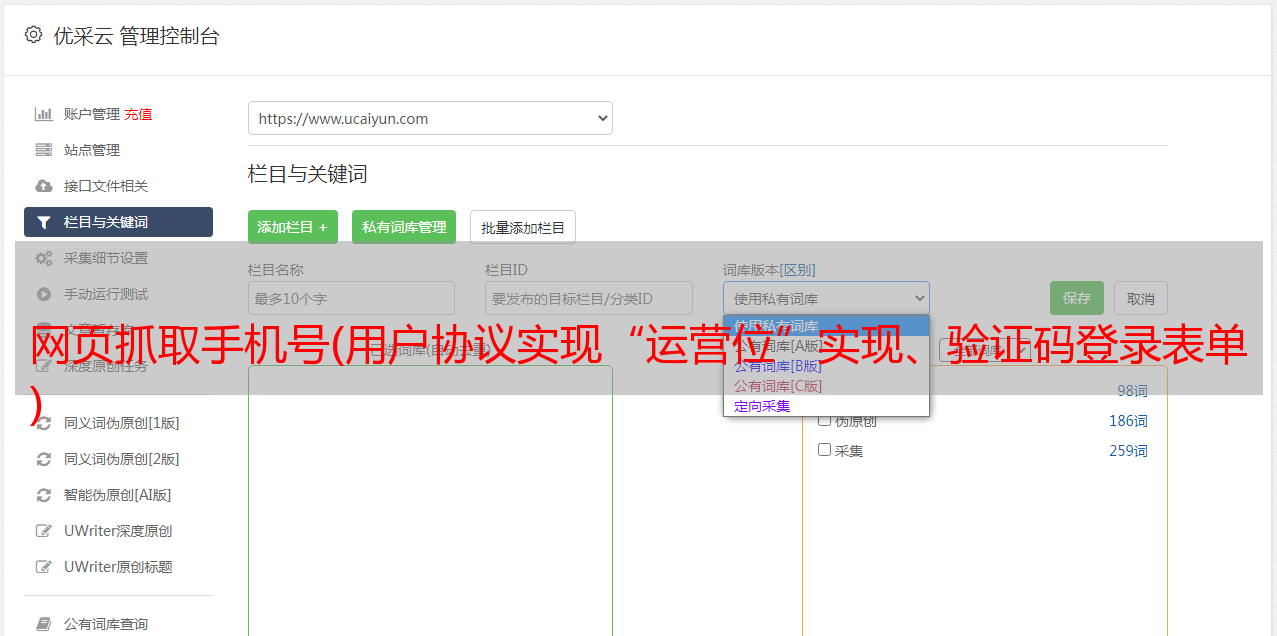Click the play icon for 手动运行测试

[x=44, y=294]
